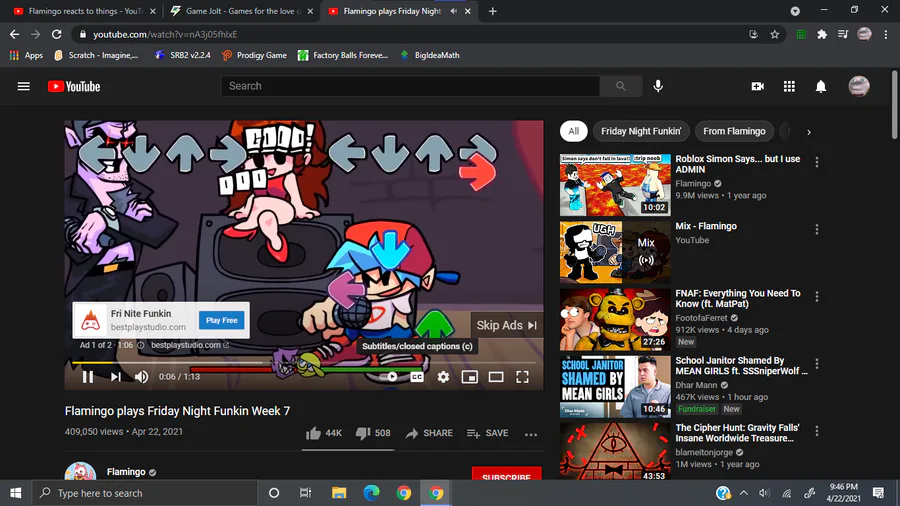Screen dimensions: 900x506
Task: Open the FNAF: Everything You Need To Know title
Action: [x=738, y=298]
